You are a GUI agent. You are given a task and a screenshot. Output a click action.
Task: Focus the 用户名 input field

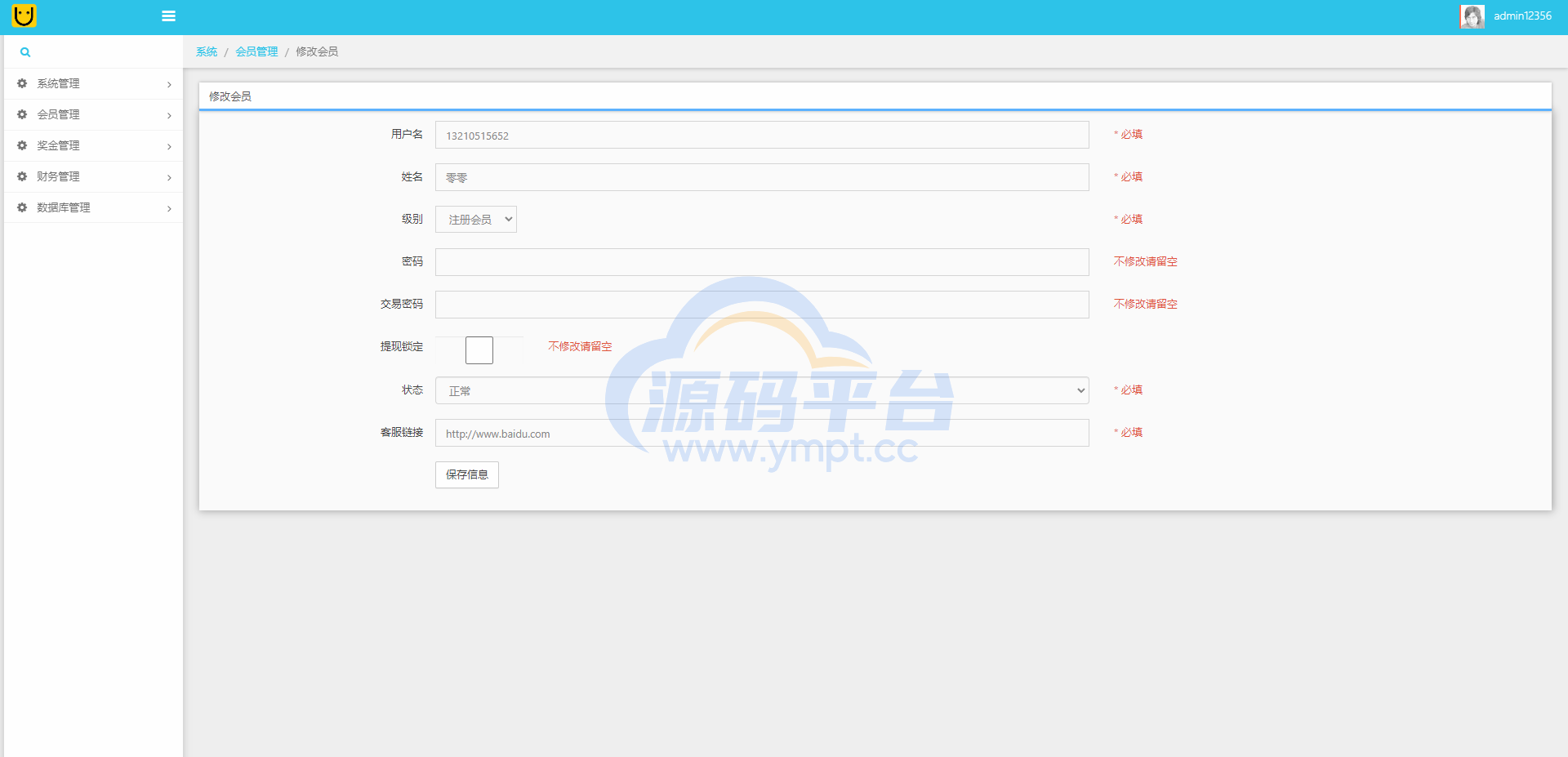(x=762, y=135)
